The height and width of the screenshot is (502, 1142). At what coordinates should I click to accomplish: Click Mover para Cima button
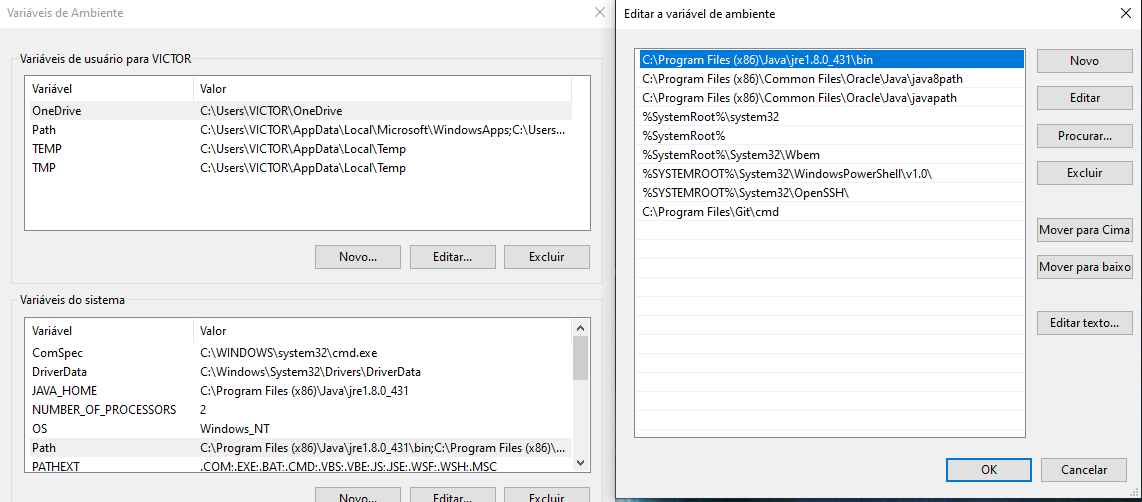1084,230
